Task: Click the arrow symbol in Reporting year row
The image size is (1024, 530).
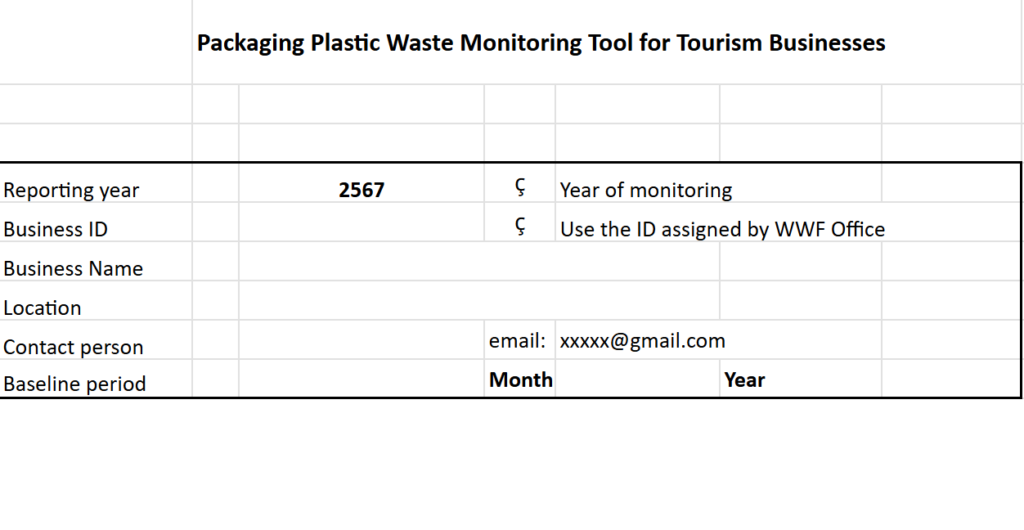Action: [x=520, y=189]
